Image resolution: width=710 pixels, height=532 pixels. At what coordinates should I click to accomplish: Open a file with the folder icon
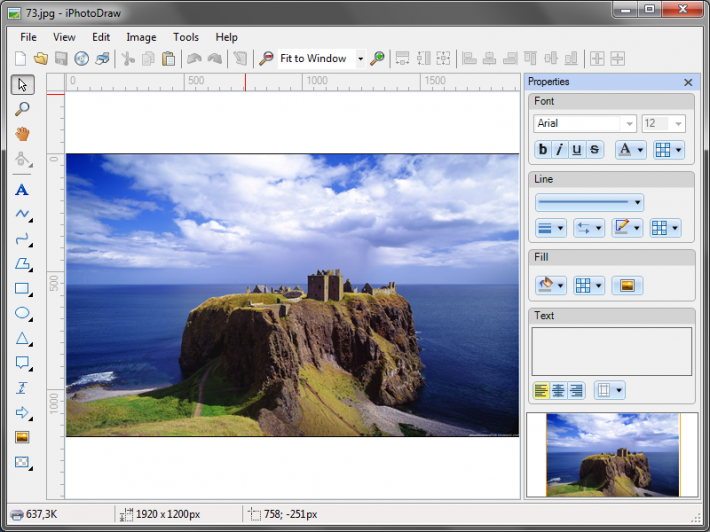point(41,58)
